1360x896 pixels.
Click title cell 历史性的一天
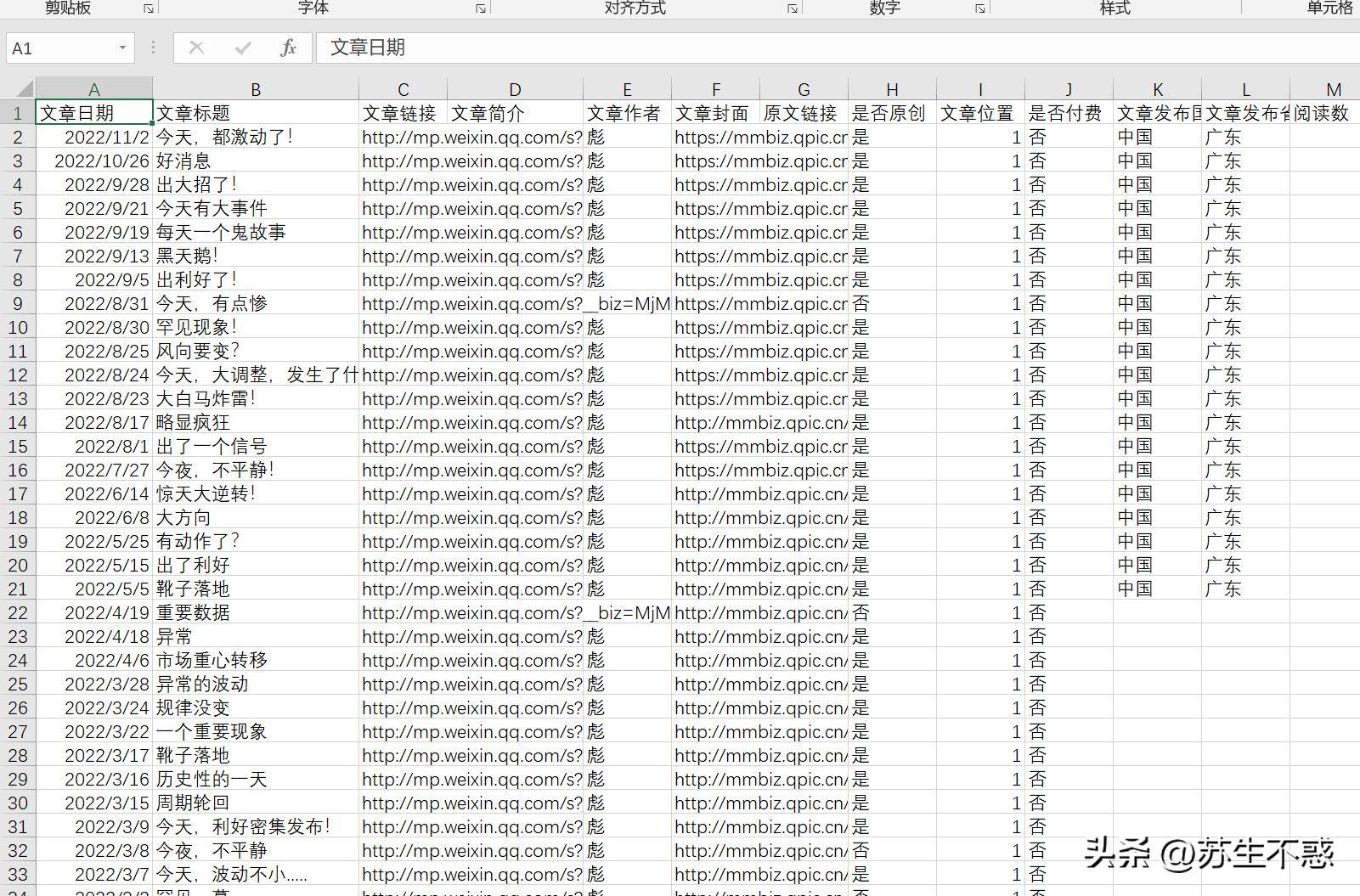256,779
